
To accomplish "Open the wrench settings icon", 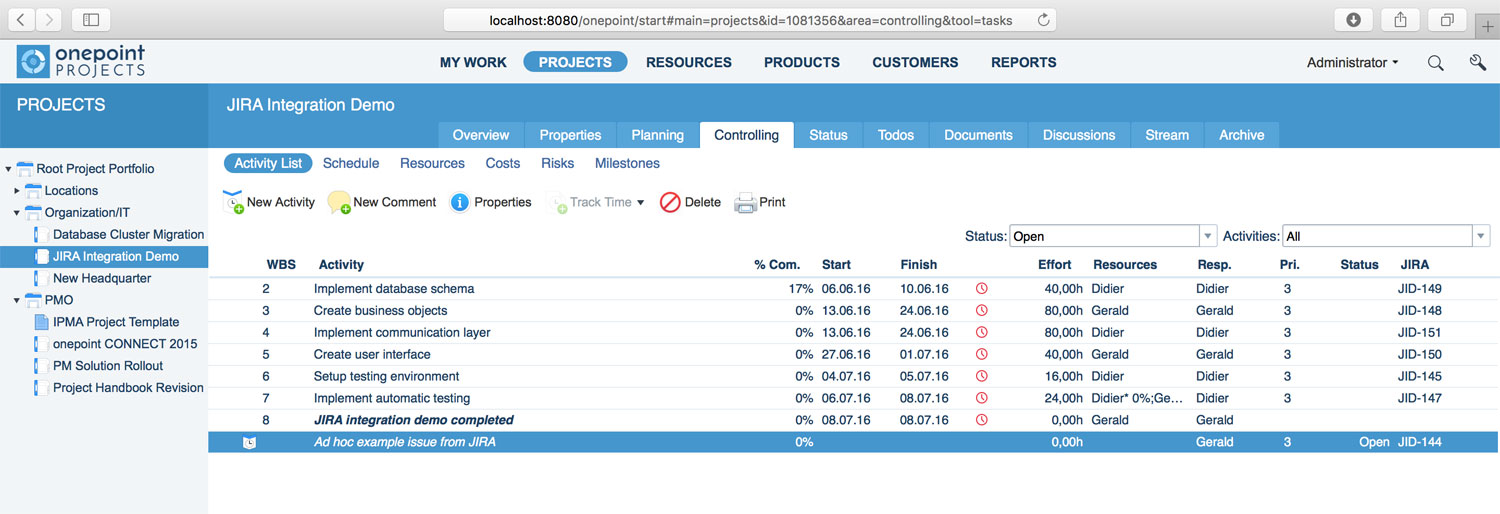I will click(x=1477, y=62).
